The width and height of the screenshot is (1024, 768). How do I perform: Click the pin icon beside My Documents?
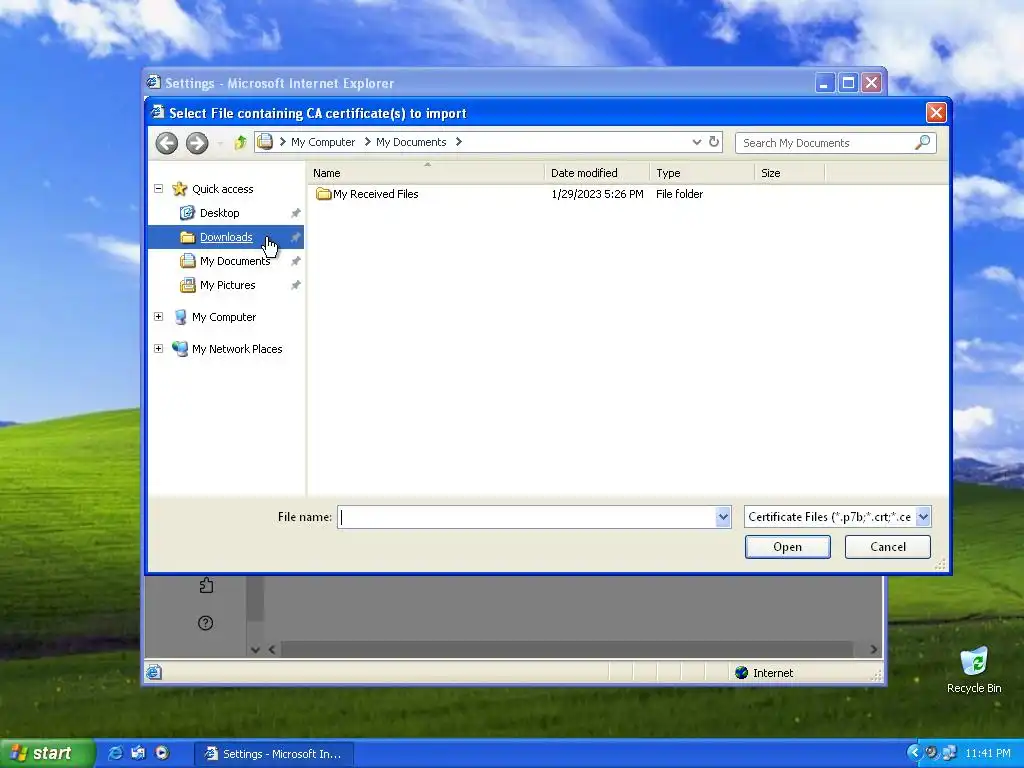click(295, 261)
